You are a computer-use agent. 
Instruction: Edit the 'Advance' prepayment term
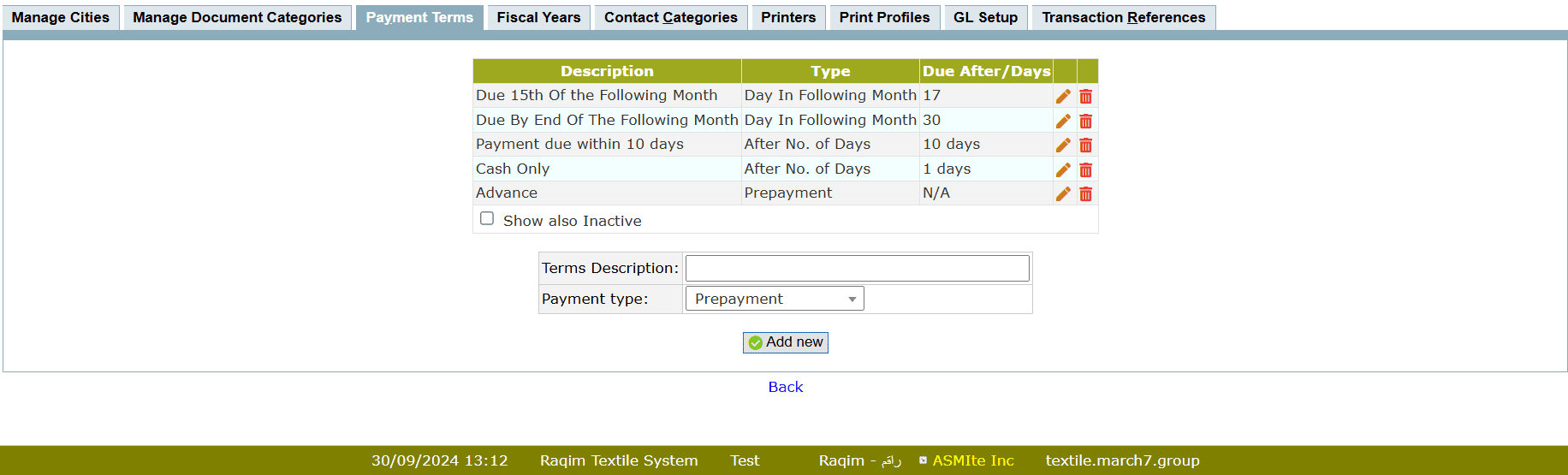[1063, 193]
